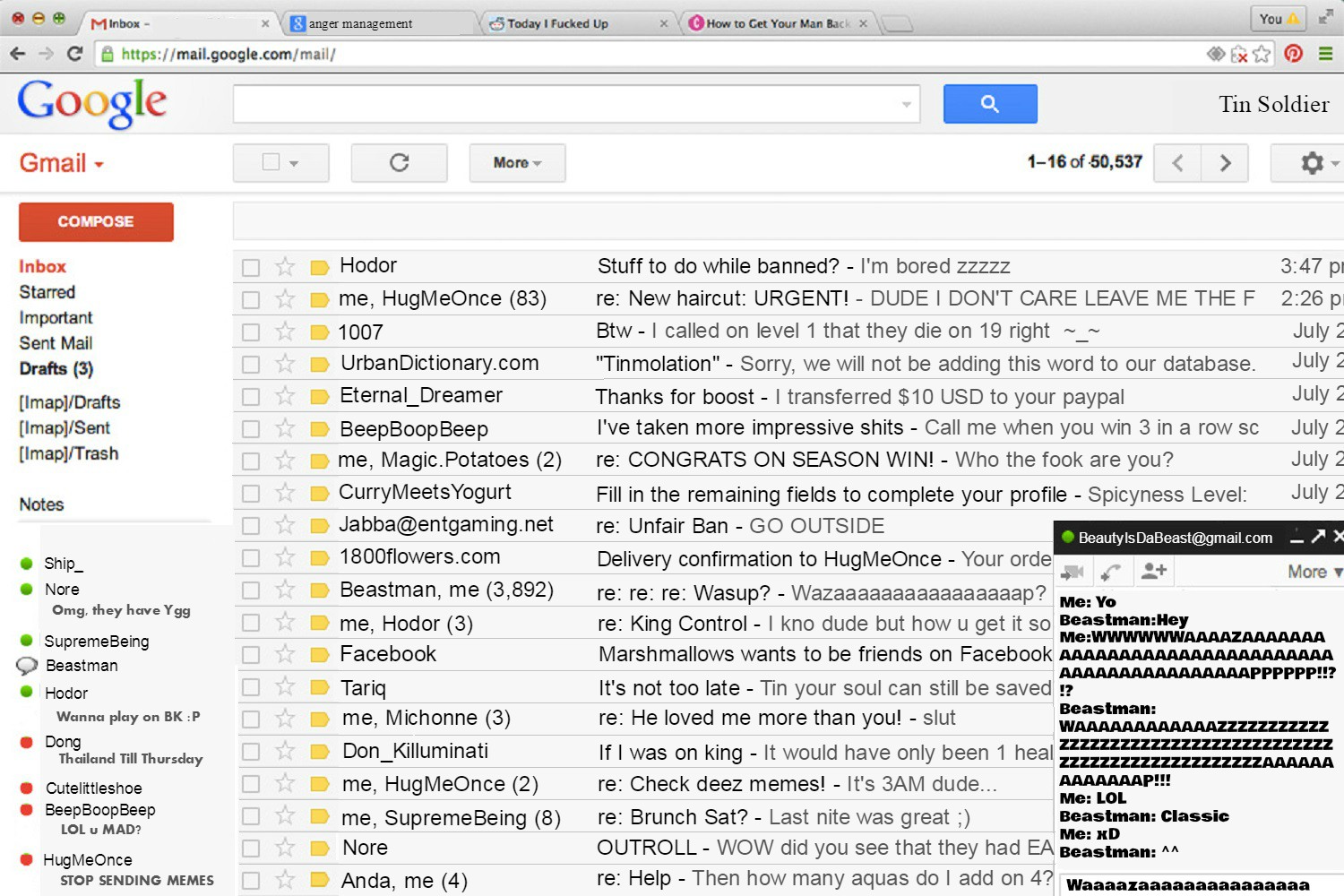The width and height of the screenshot is (1344, 896).
Task: Star the Facebook email
Action: click(285, 654)
